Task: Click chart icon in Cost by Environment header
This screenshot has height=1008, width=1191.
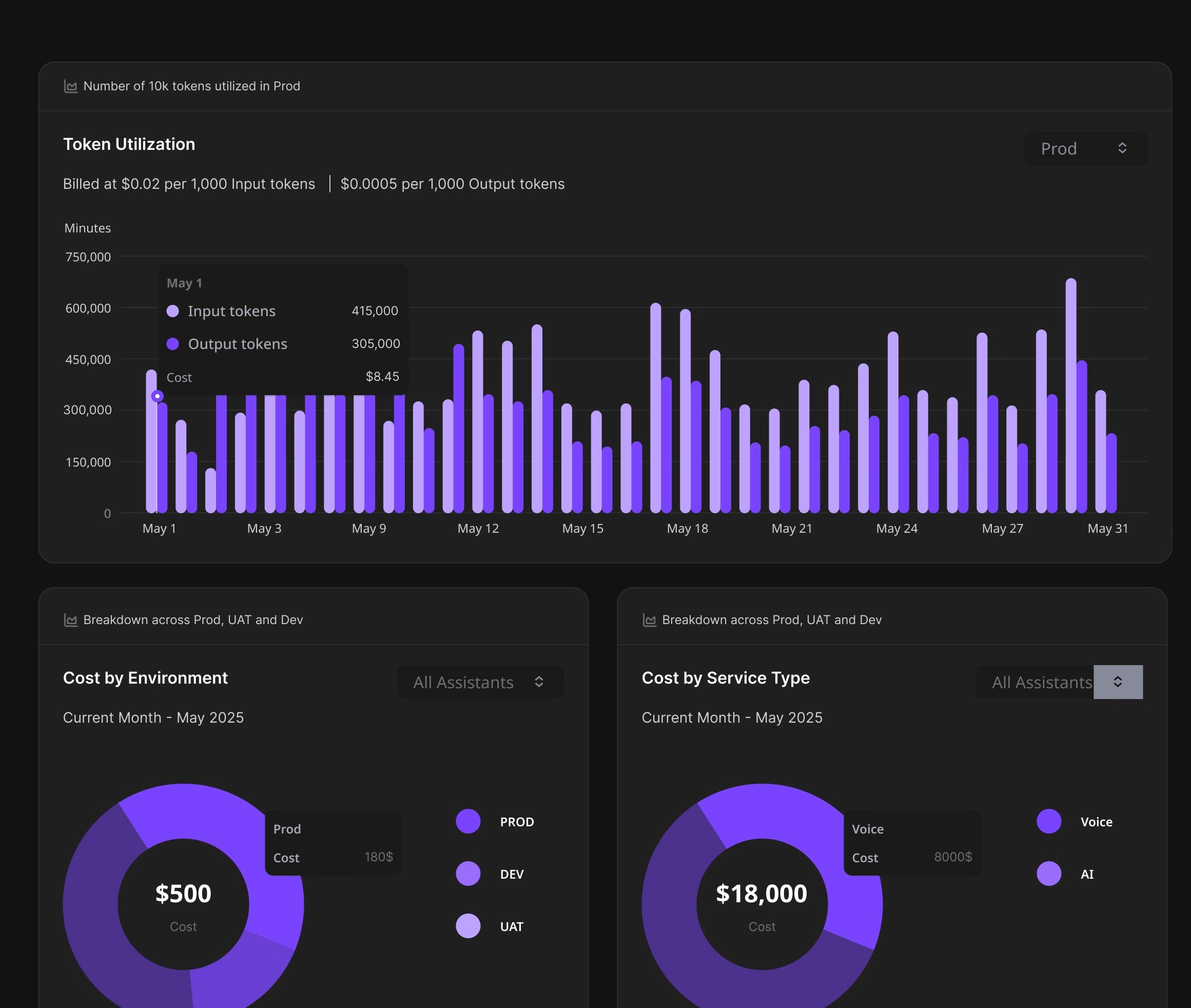Action: 71,620
